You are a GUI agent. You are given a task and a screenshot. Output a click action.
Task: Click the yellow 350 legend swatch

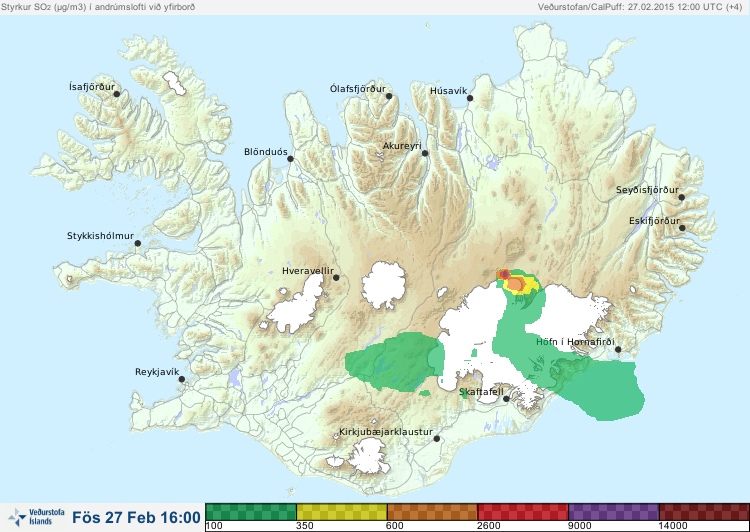342,512
